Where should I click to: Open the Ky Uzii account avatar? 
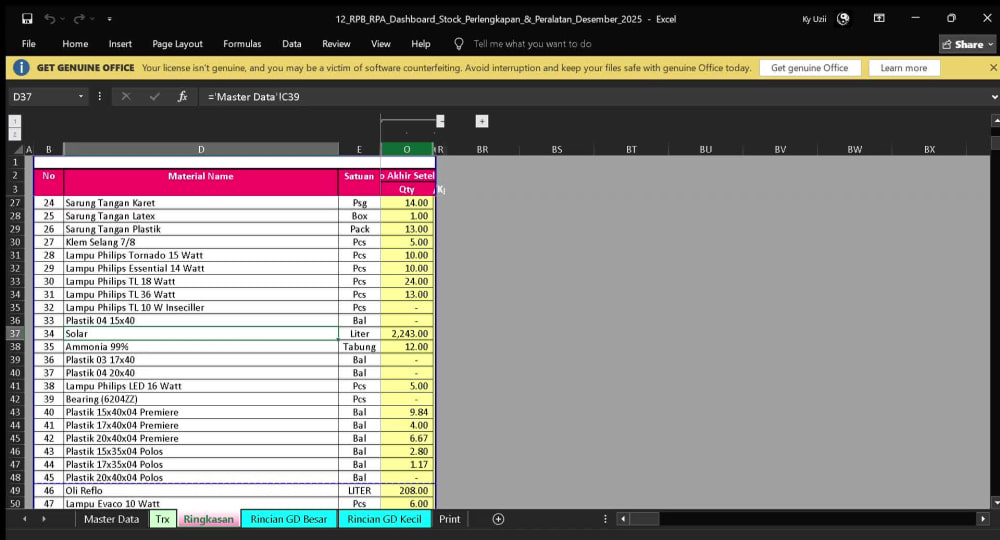(x=843, y=19)
